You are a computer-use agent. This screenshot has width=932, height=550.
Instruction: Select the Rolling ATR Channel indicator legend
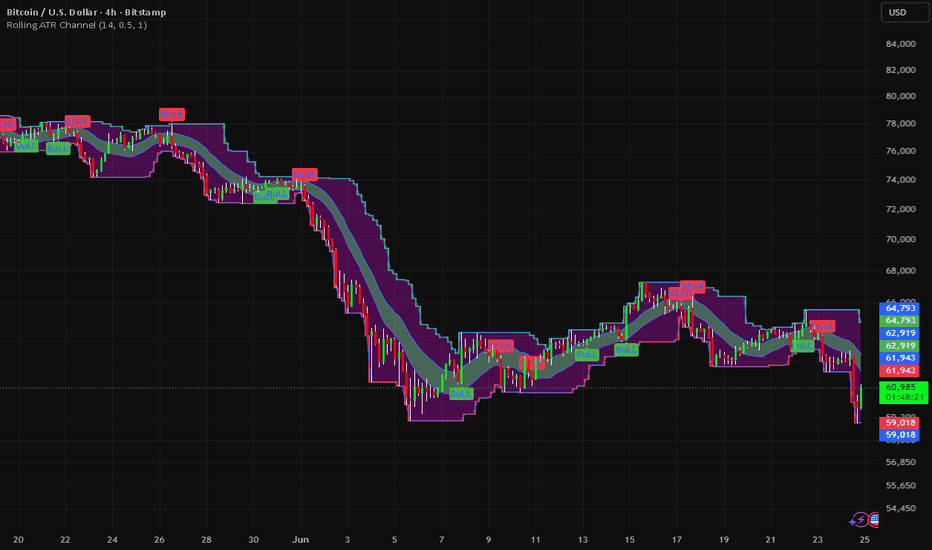[x=77, y=25]
